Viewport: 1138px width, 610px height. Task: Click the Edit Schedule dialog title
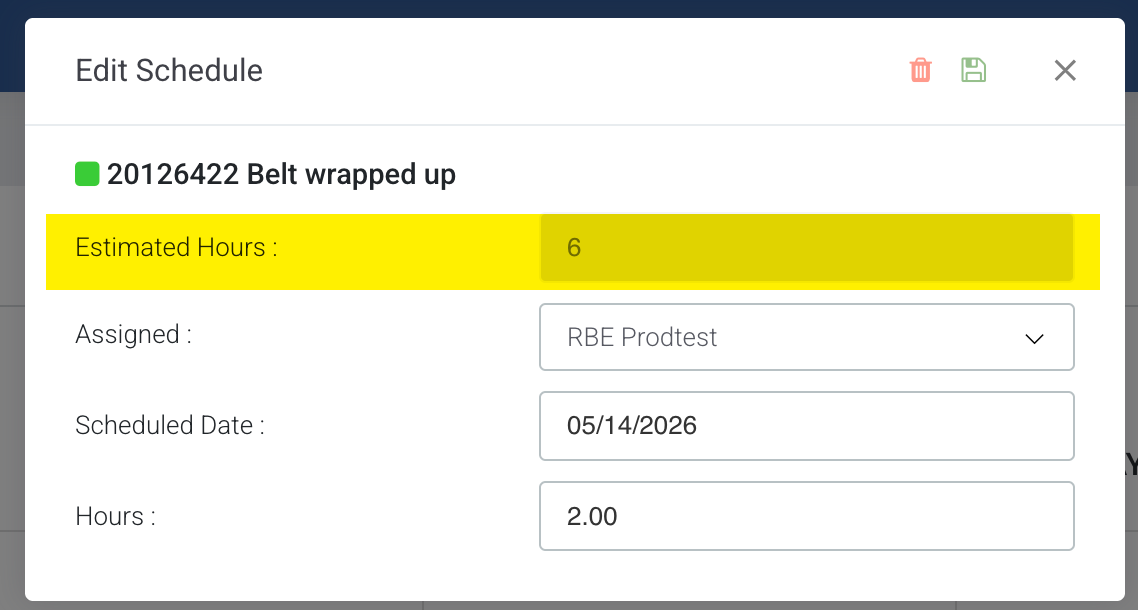[x=169, y=70]
